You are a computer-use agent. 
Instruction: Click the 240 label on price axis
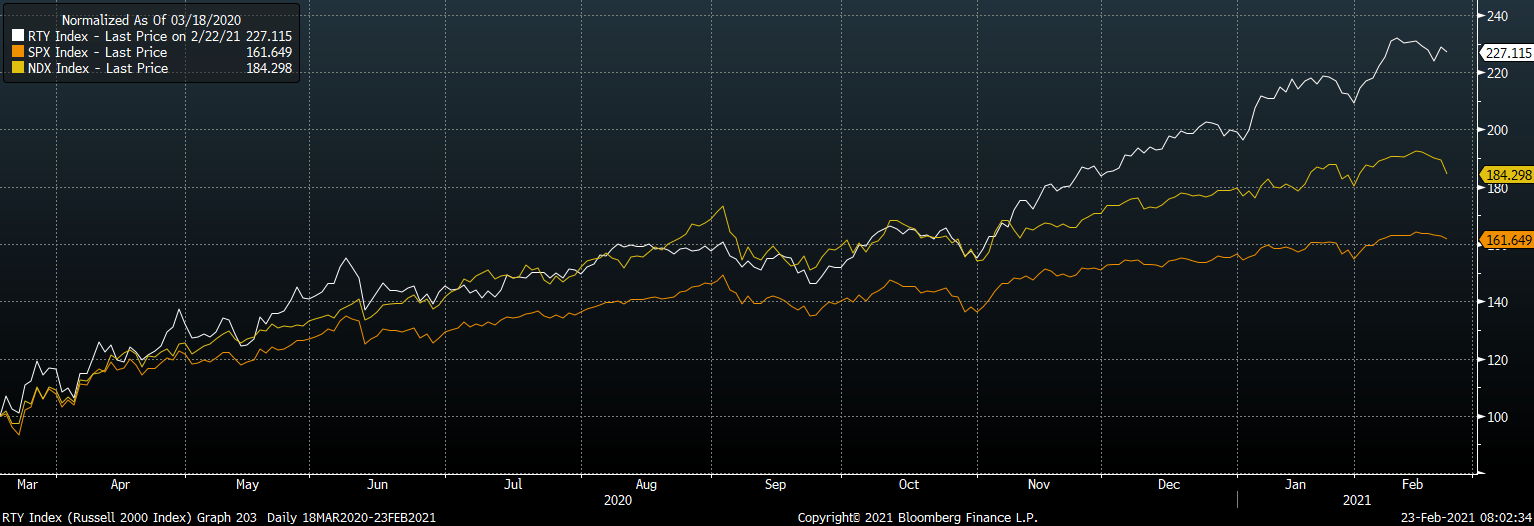coord(1497,16)
